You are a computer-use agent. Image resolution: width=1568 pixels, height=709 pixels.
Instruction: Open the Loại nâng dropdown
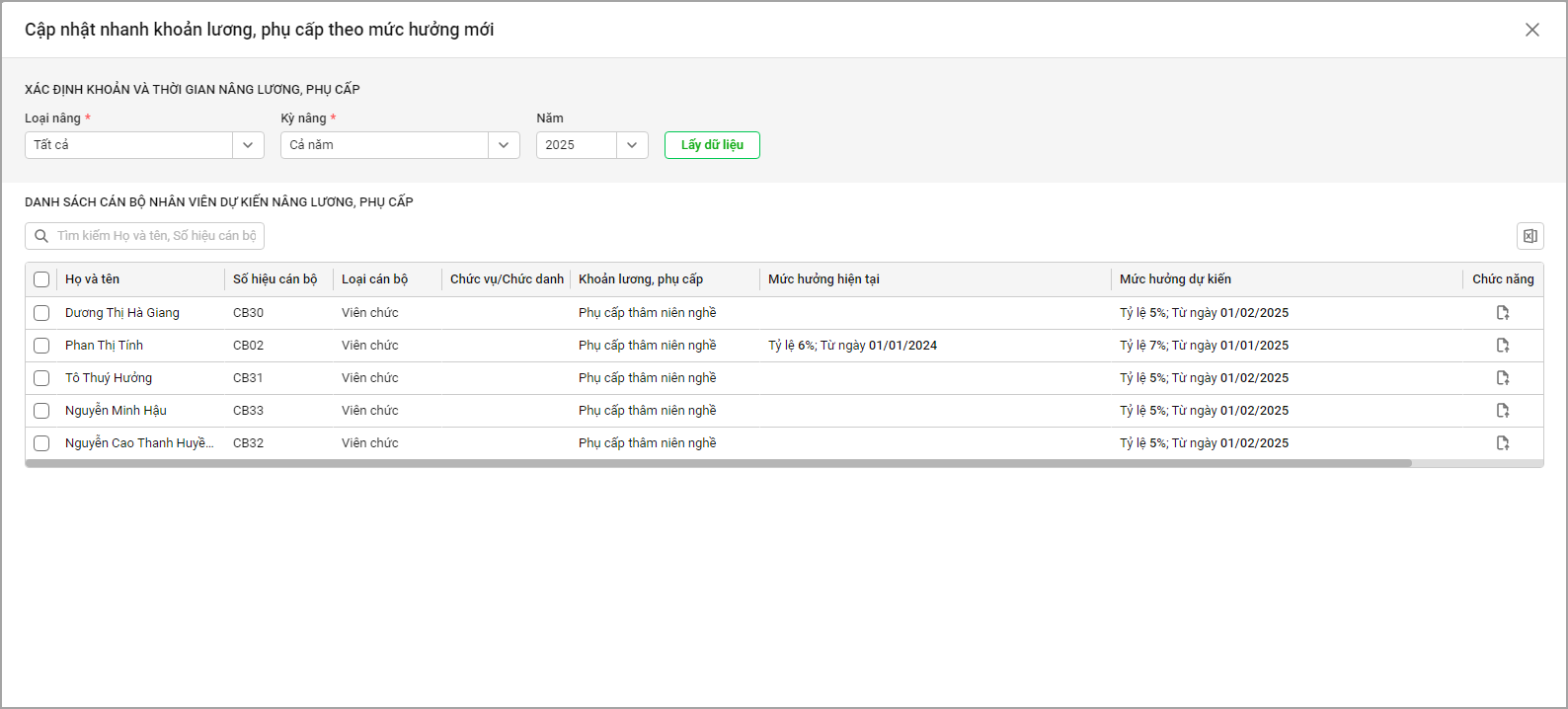pos(248,145)
